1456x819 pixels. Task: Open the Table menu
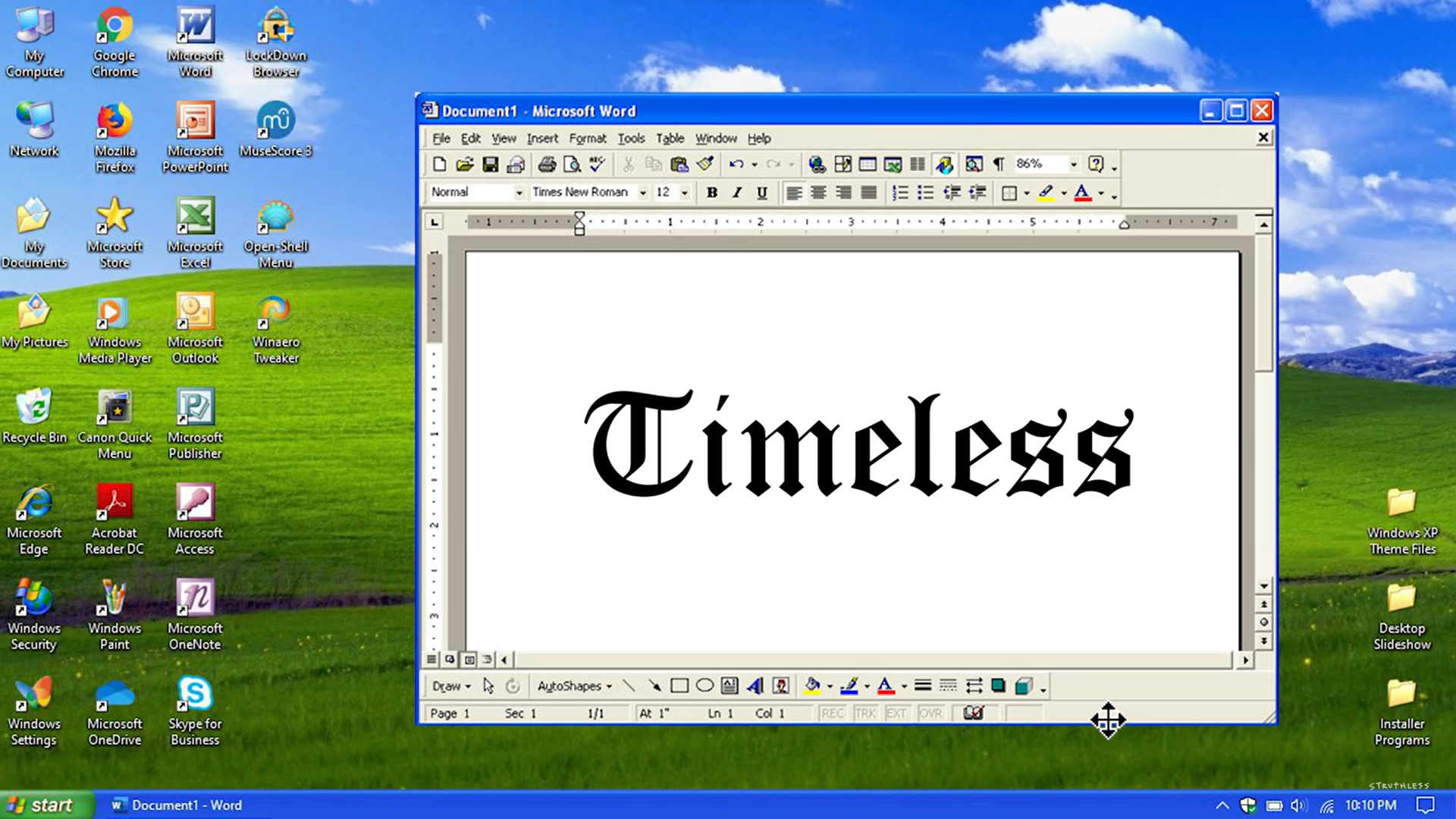(670, 138)
